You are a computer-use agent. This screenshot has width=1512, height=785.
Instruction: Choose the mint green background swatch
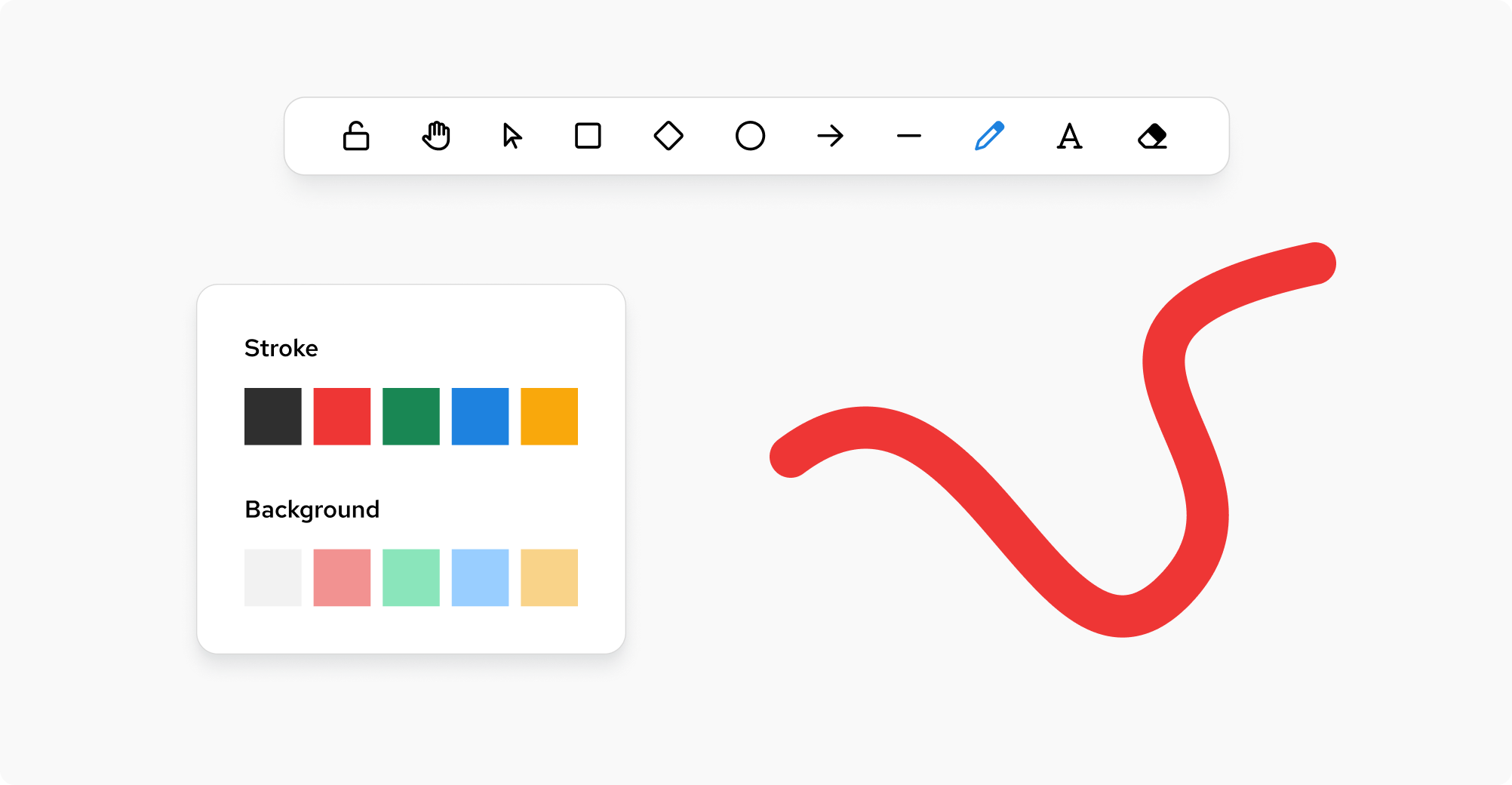pos(411,577)
